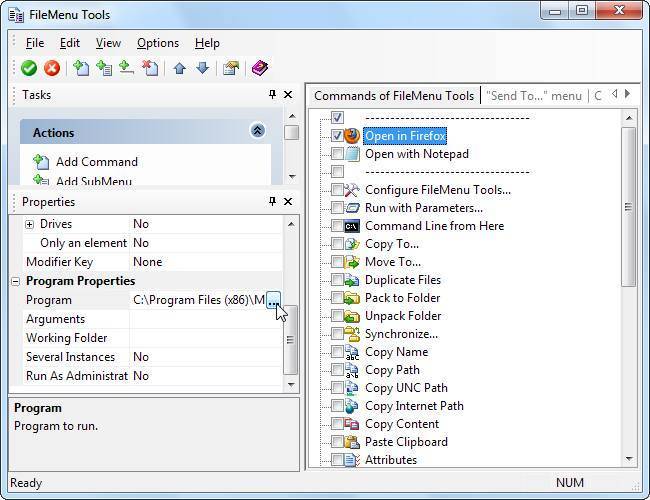Collapse the Actions section chevron
Viewport: 650px width, 500px height.
[x=257, y=131]
